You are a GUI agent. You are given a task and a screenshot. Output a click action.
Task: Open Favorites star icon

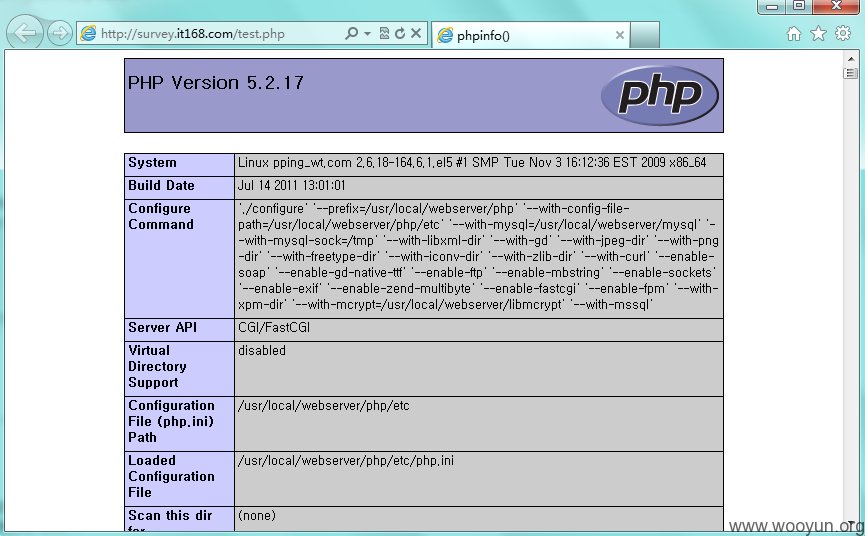[818, 34]
